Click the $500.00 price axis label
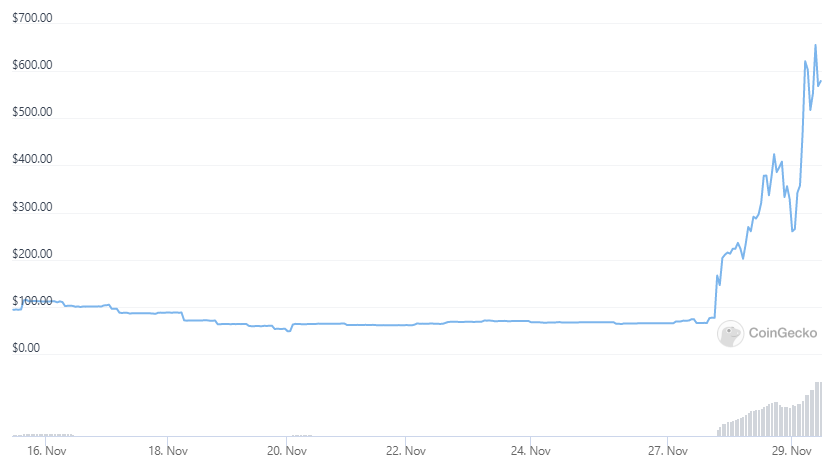The image size is (838, 463). (x=32, y=112)
